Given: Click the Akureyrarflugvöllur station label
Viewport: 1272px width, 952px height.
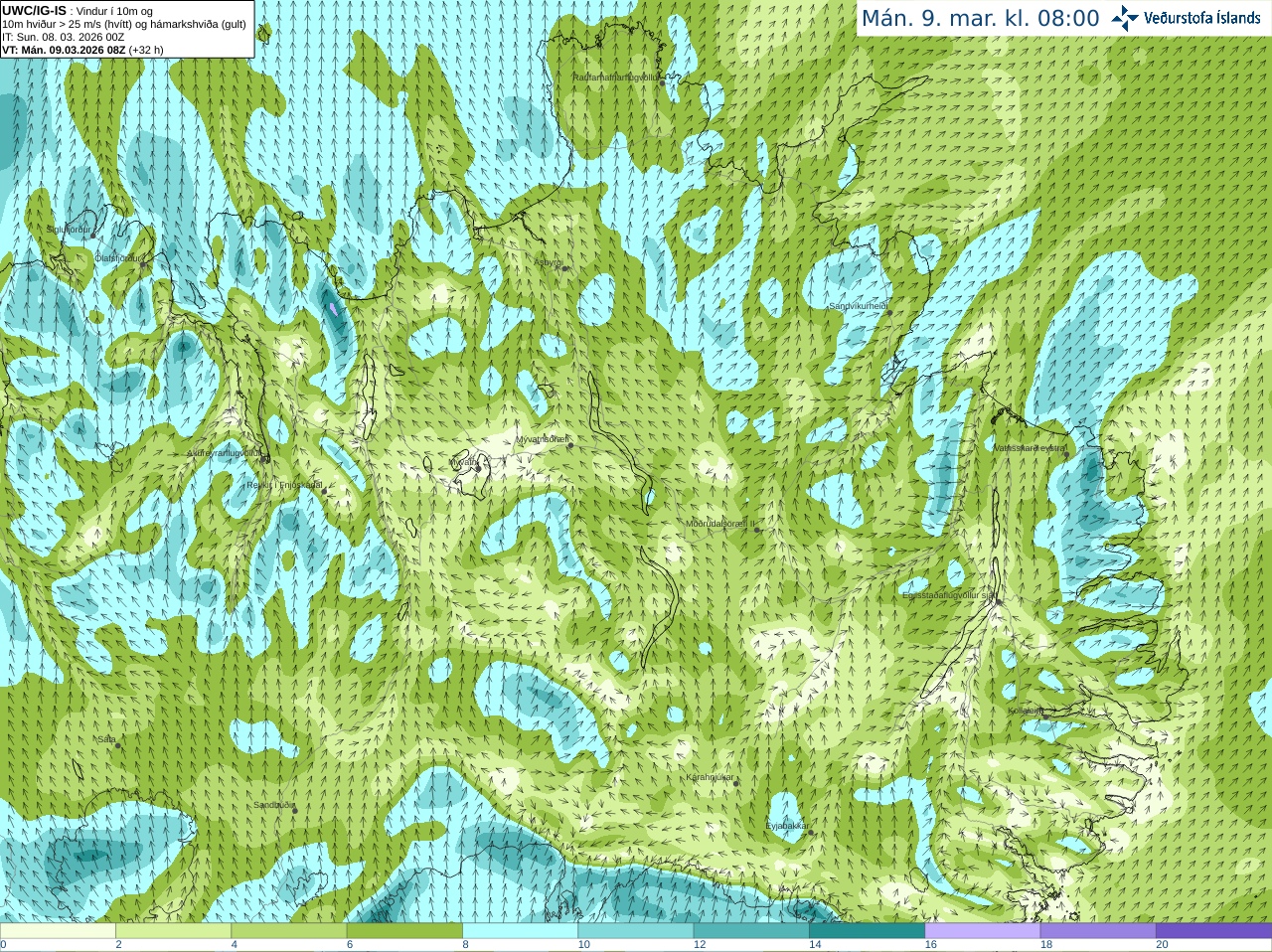Looking at the screenshot, I should [x=225, y=453].
